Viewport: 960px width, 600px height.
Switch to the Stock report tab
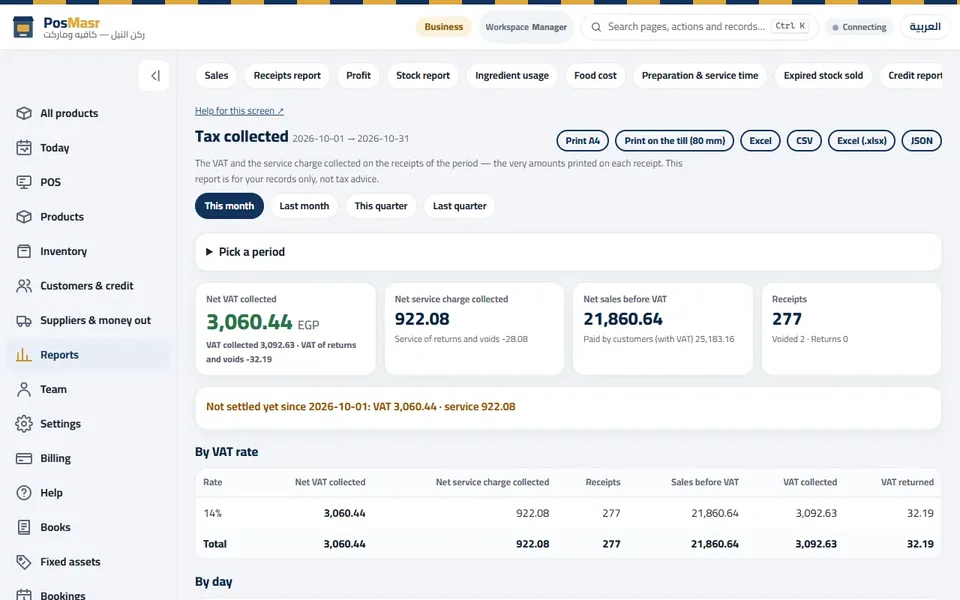point(422,75)
